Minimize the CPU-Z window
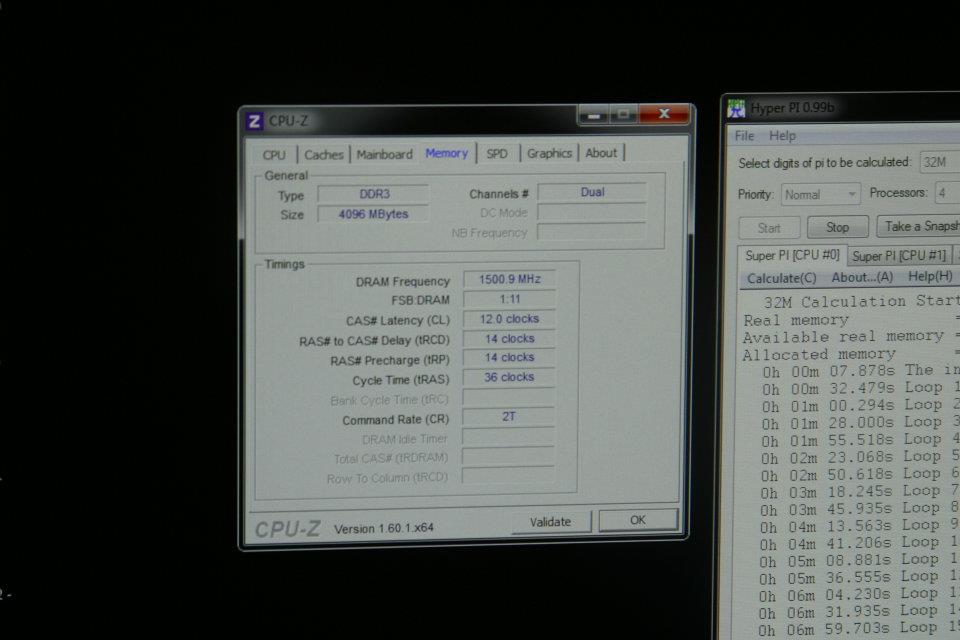This screenshot has height=640, width=960. (x=594, y=116)
